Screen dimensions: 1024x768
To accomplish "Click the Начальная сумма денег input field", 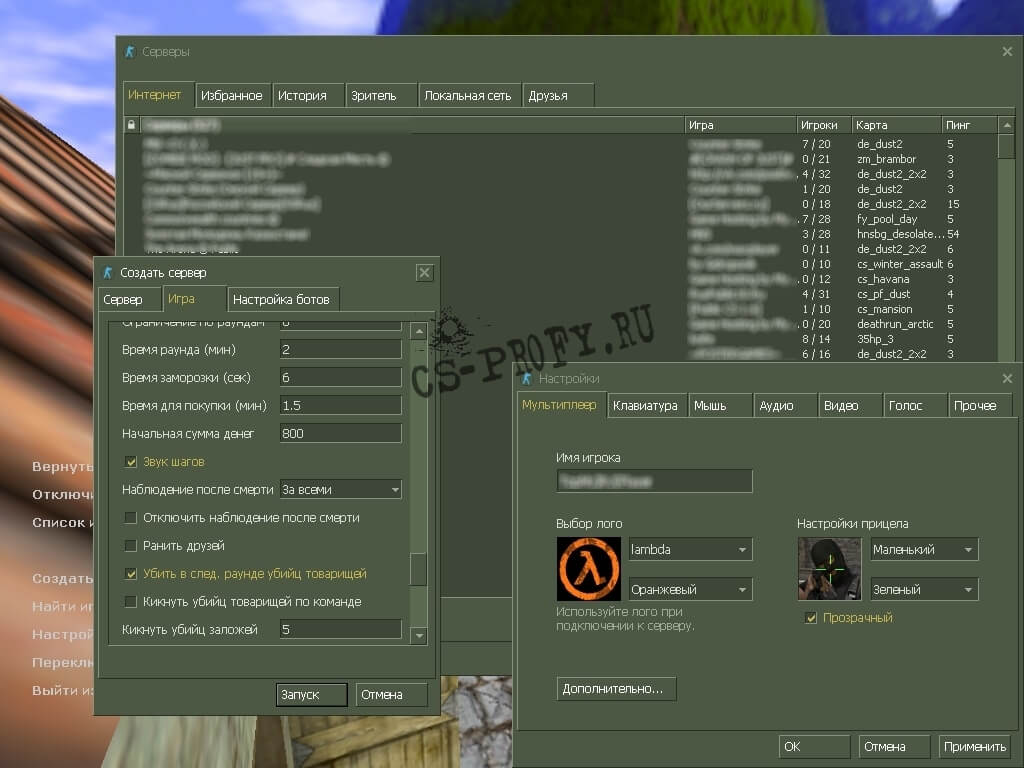I will 340,433.
